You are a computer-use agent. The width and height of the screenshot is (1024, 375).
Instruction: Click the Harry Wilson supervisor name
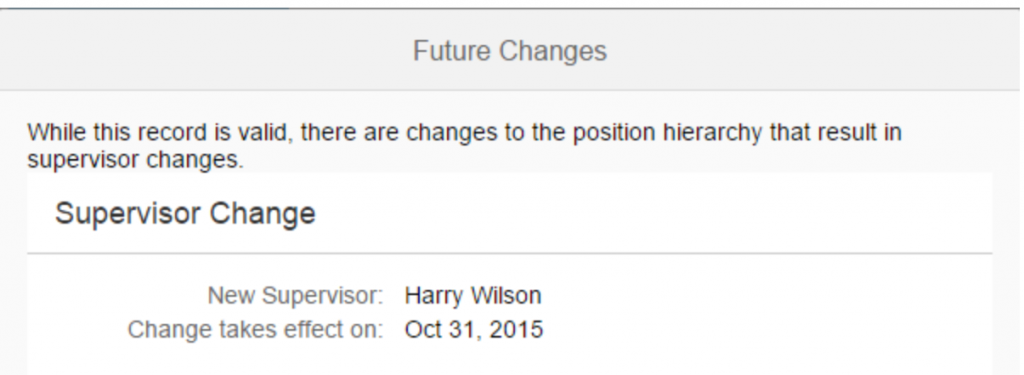(x=473, y=295)
